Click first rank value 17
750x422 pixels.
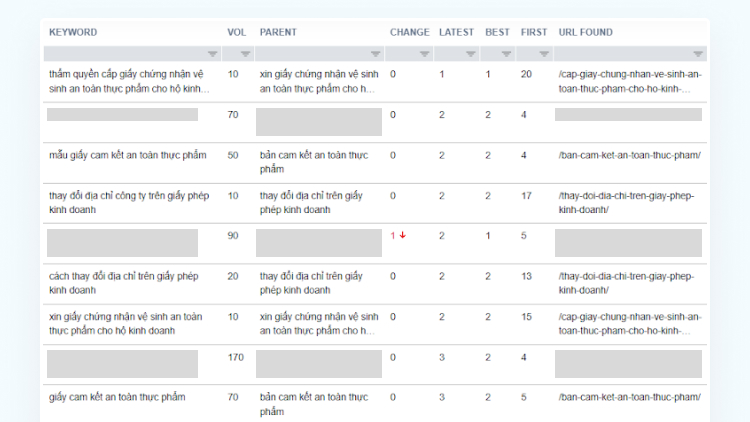[526, 196]
